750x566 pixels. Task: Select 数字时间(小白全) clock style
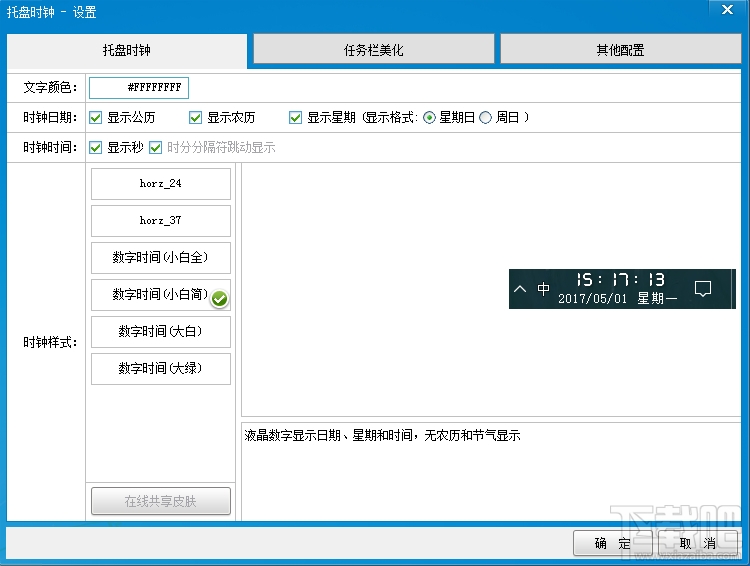click(161, 257)
